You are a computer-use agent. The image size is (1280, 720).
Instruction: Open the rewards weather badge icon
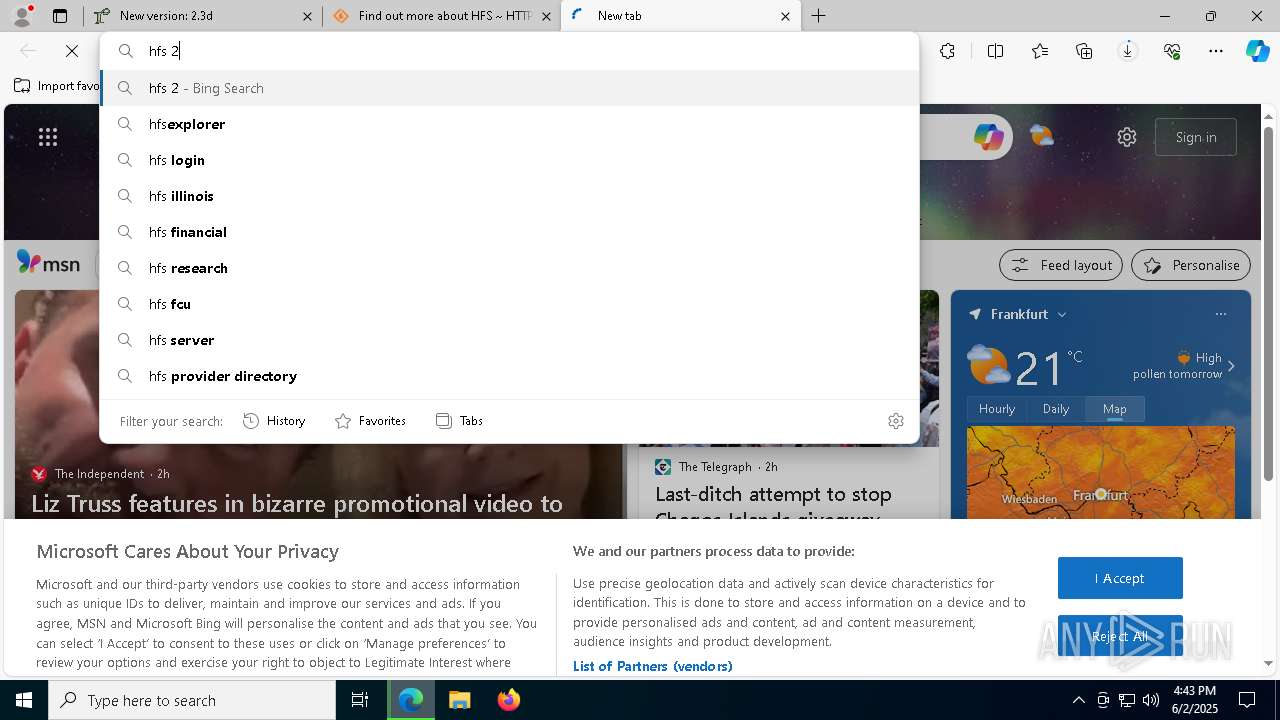coord(1042,136)
